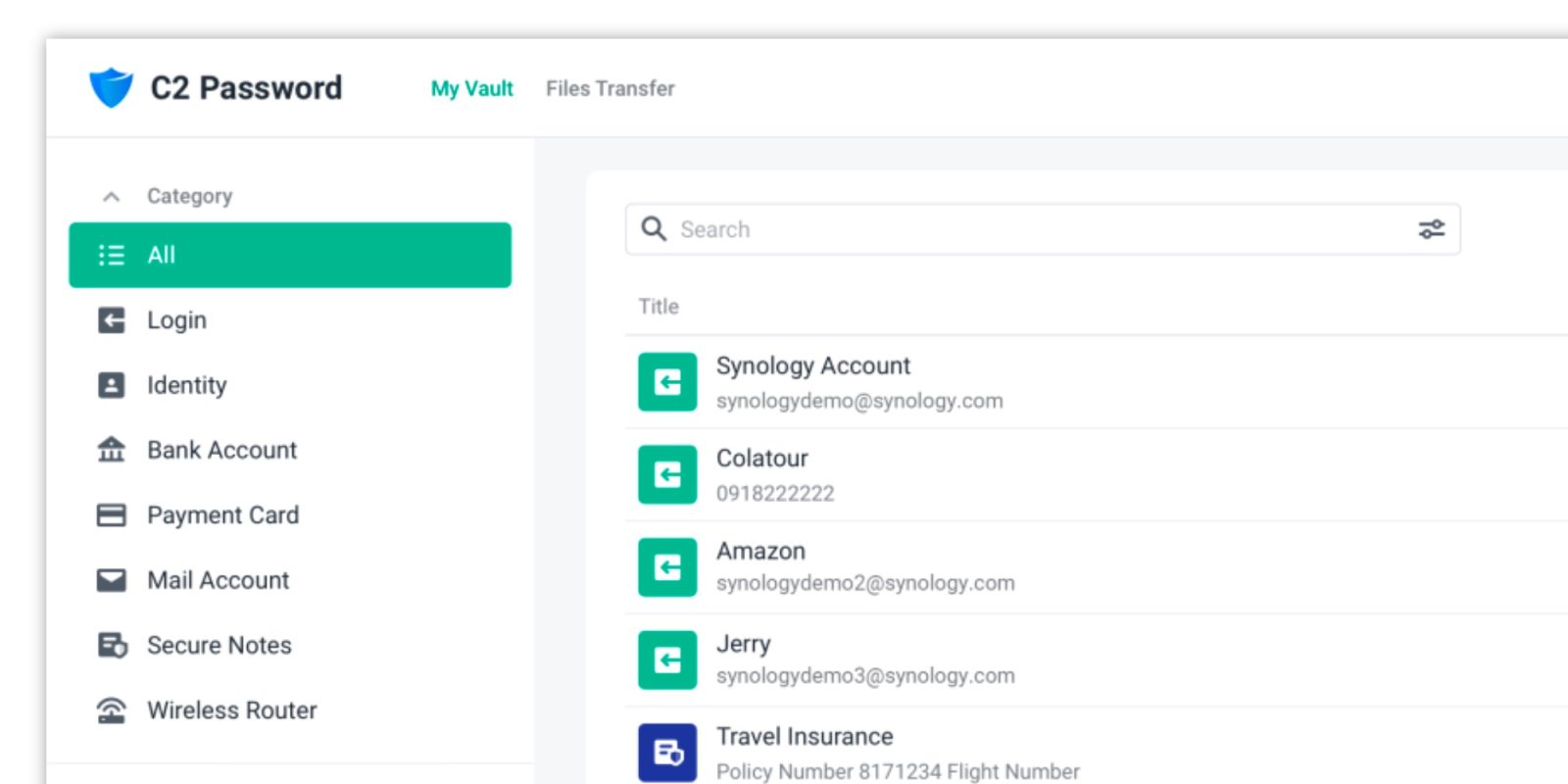Select the All category

(290, 255)
